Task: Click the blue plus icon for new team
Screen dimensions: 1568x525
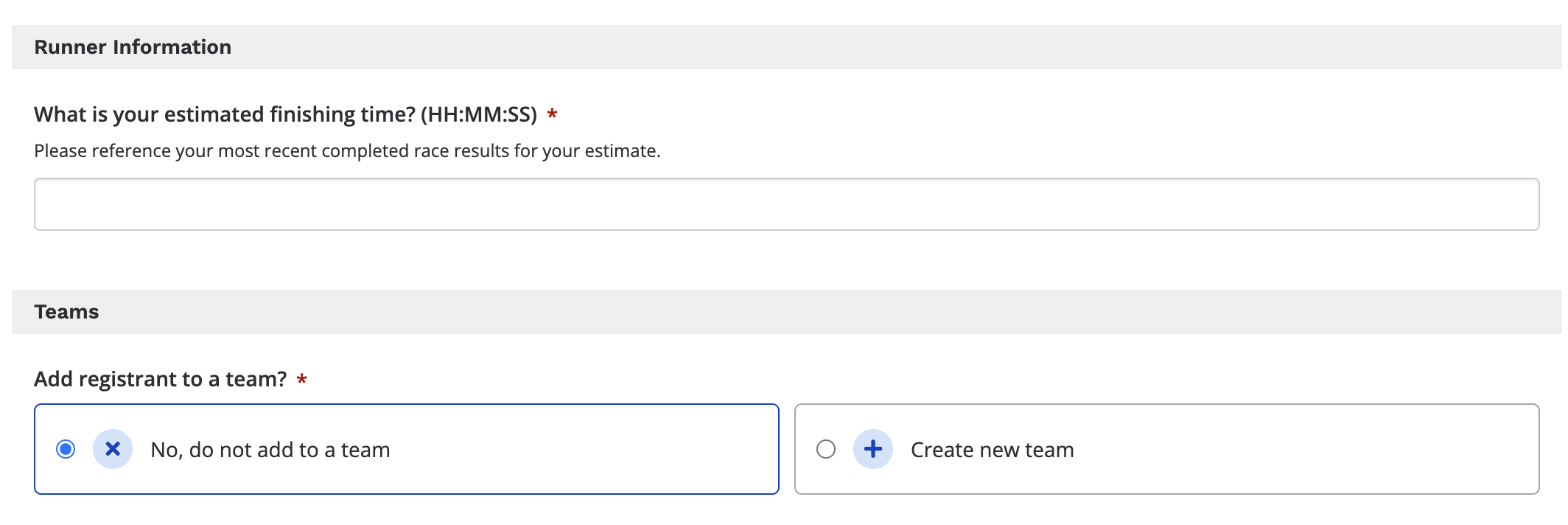Action: [x=873, y=449]
